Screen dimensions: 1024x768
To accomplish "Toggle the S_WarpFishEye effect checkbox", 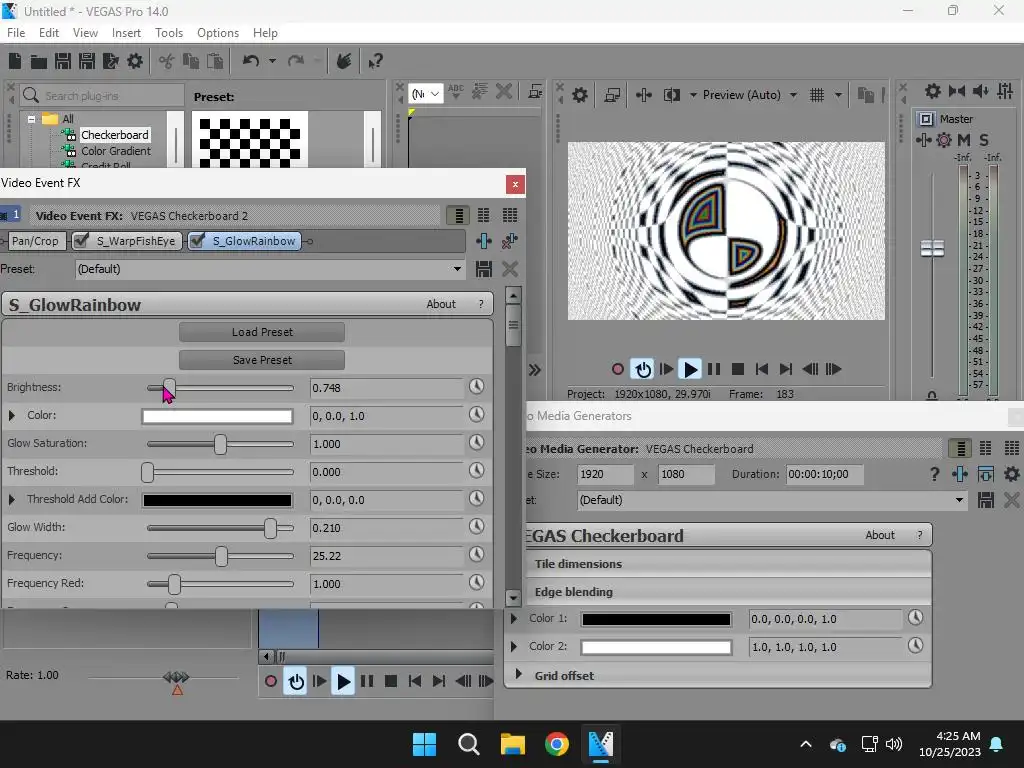I will coord(82,241).
